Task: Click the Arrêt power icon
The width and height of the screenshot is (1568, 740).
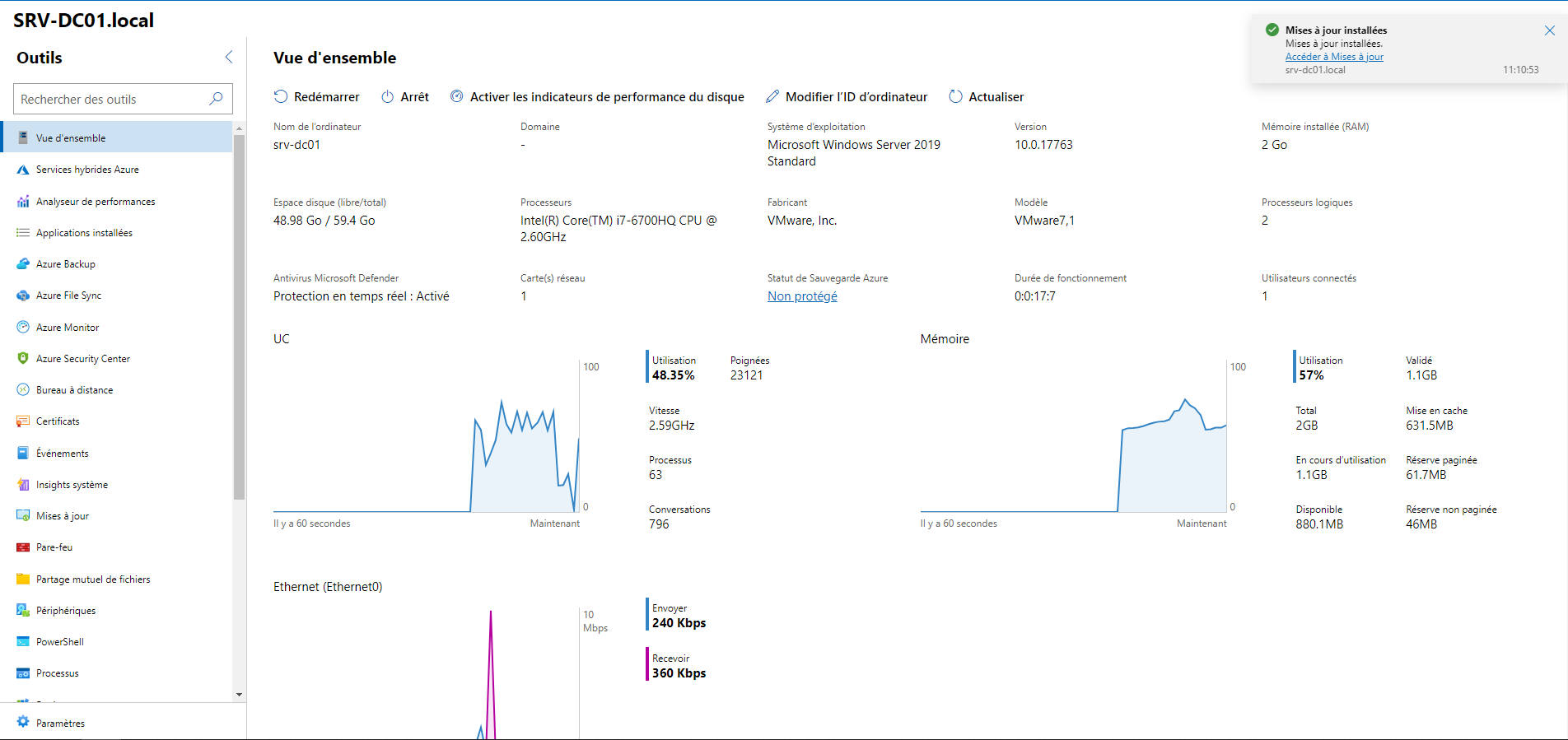Action: (x=387, y=96)
